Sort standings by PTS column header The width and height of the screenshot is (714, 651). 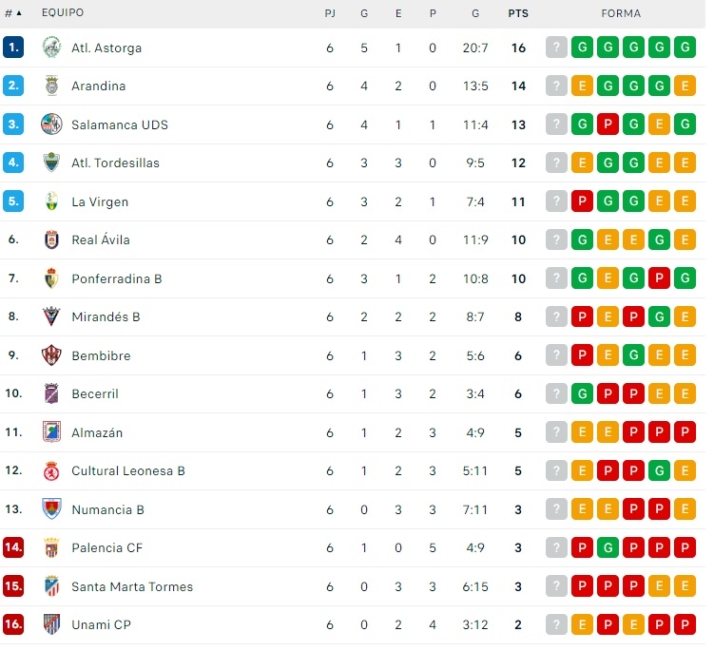(x=518, y=13)
